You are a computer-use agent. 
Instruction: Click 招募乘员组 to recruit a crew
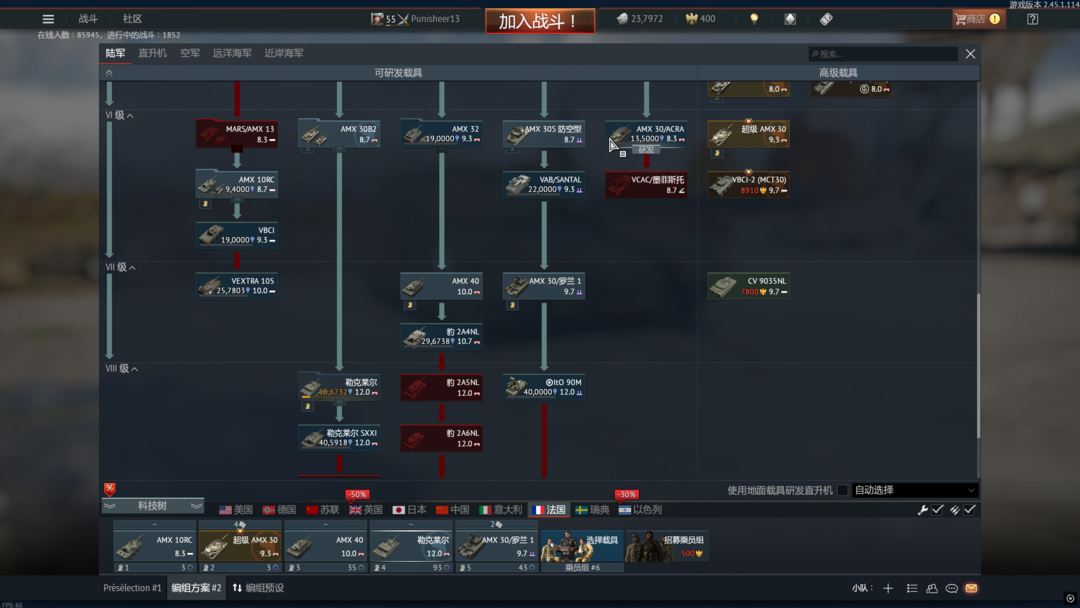click(x=667, y=546)
